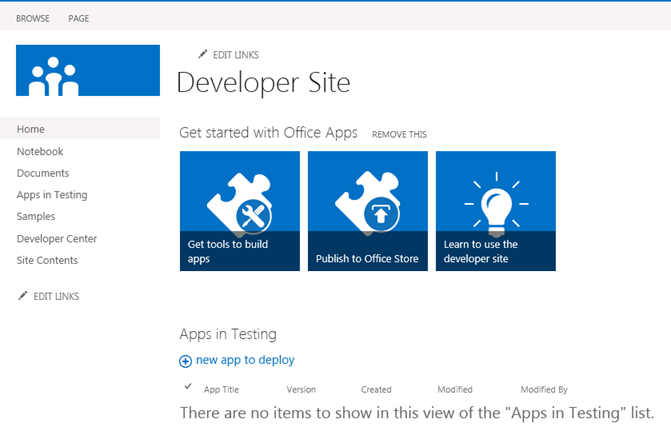Open the Apps in Testing web part heading

(228, 334)
